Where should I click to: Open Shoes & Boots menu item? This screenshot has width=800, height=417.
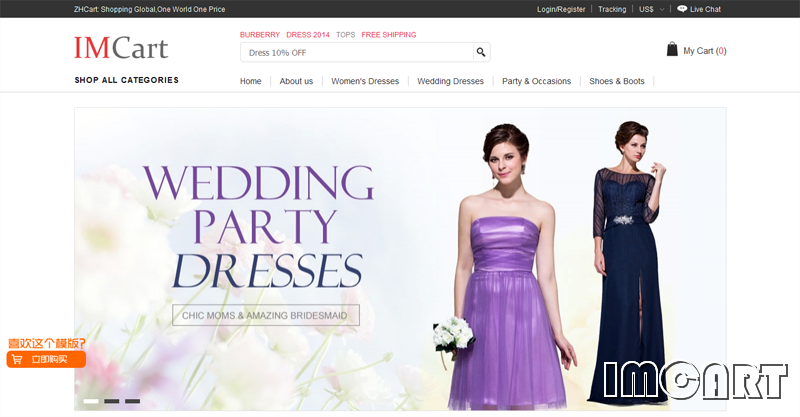[616, 81]
